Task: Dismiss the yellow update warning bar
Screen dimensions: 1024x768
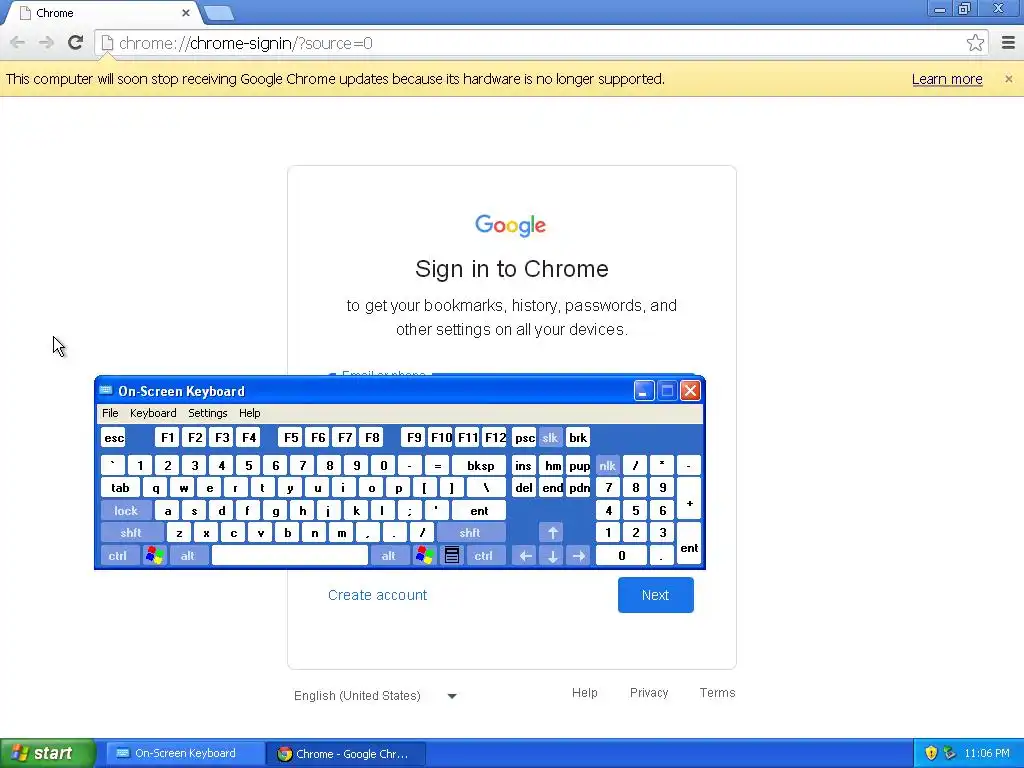Action: click(1008, 79)
